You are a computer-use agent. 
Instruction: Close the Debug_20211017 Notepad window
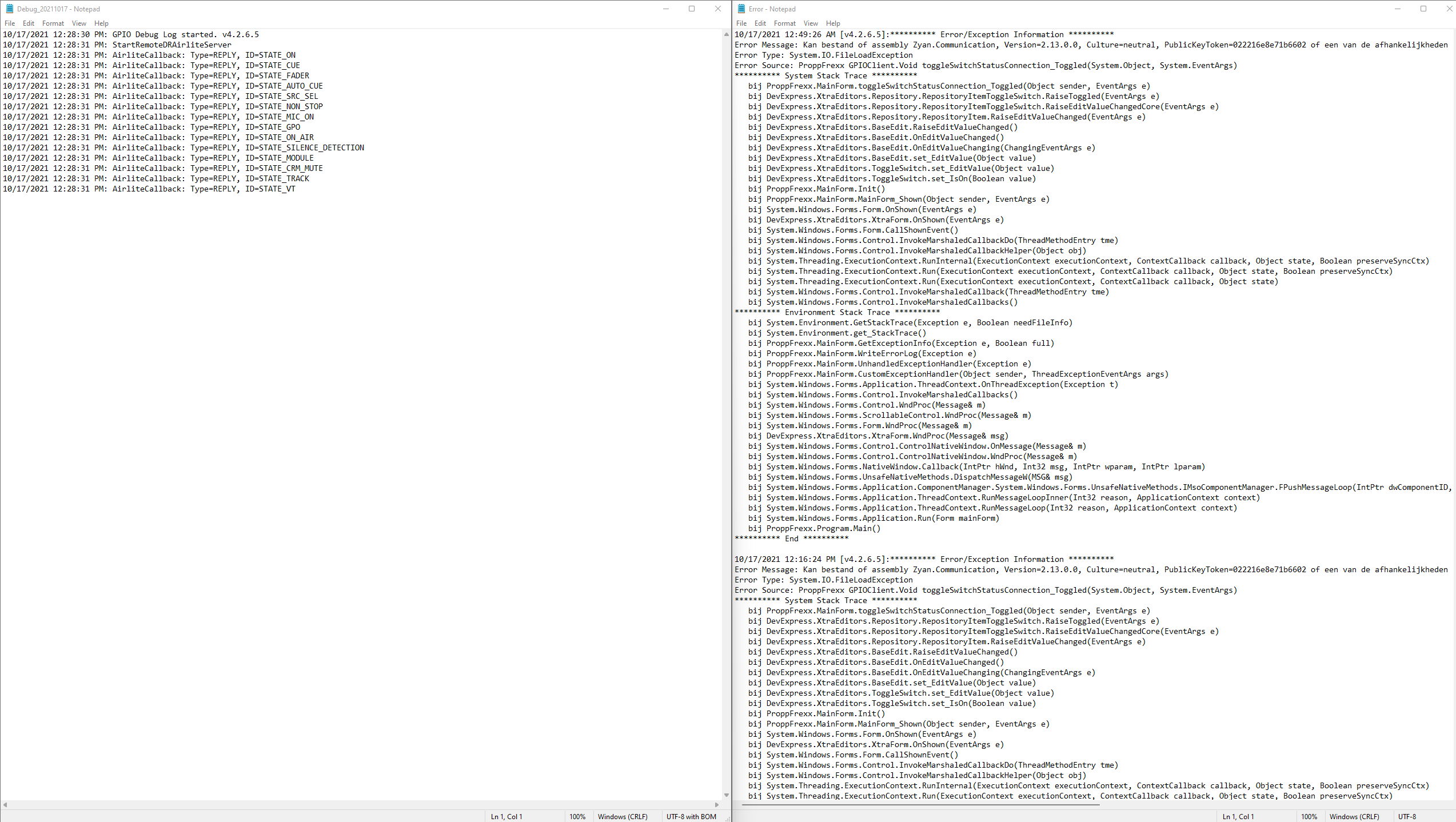tap(718, 9)
